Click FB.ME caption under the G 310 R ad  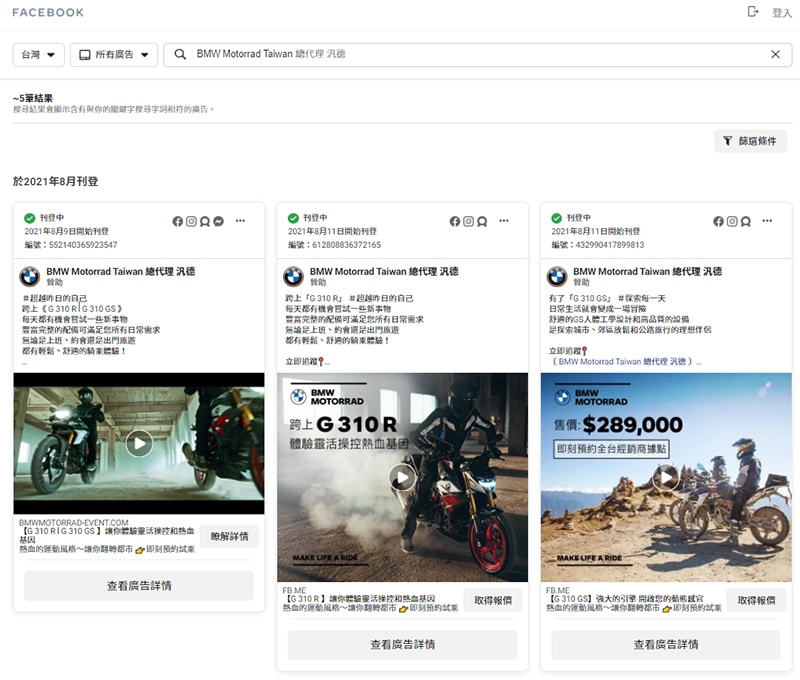point(294,590)
